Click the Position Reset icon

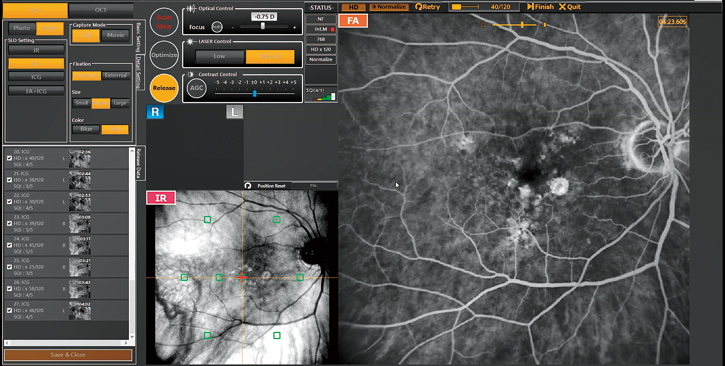[248, 185]
